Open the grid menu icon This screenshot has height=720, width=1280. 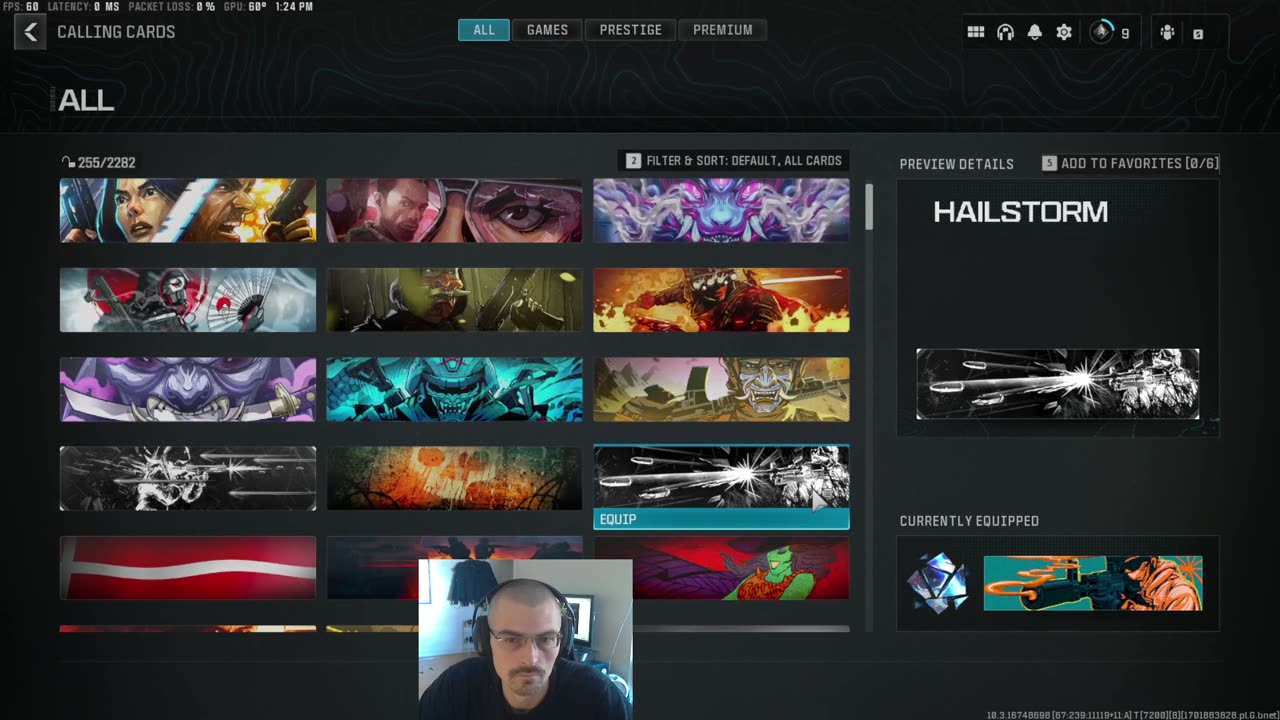click(x=976, y=32)
